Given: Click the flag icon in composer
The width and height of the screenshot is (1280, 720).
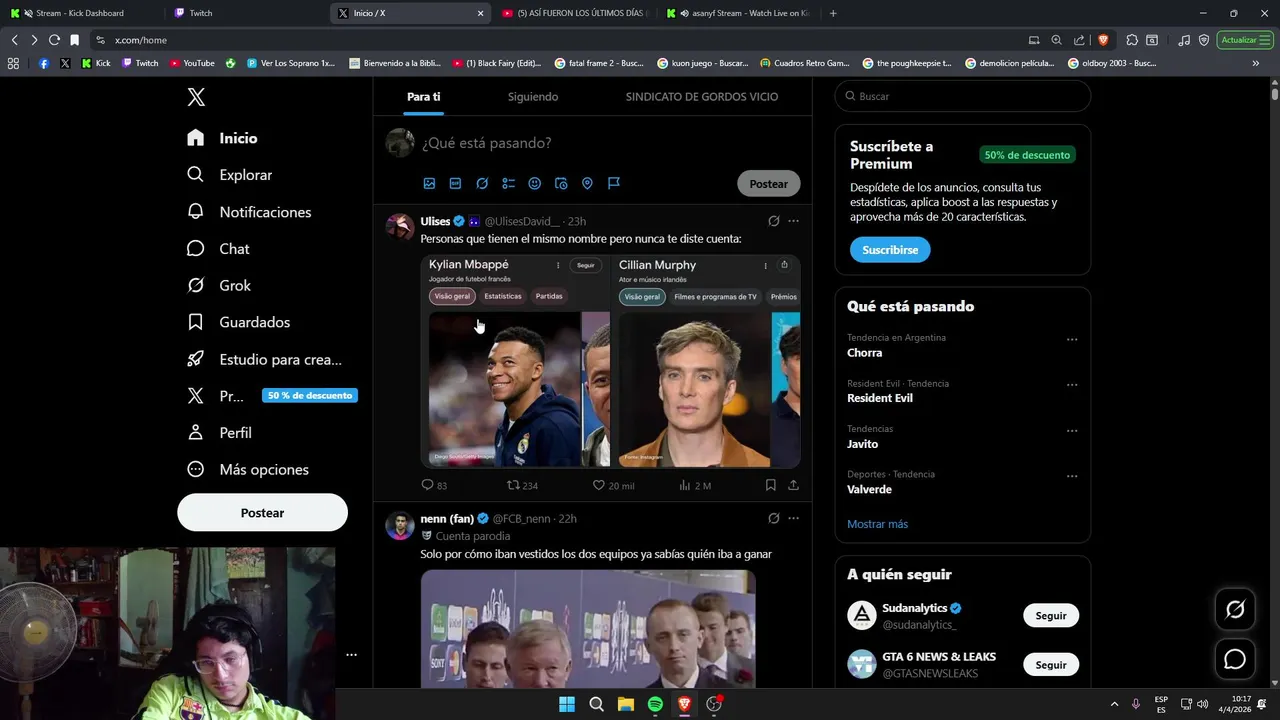Looking at the screenshot, I should [x=614, y=183].
